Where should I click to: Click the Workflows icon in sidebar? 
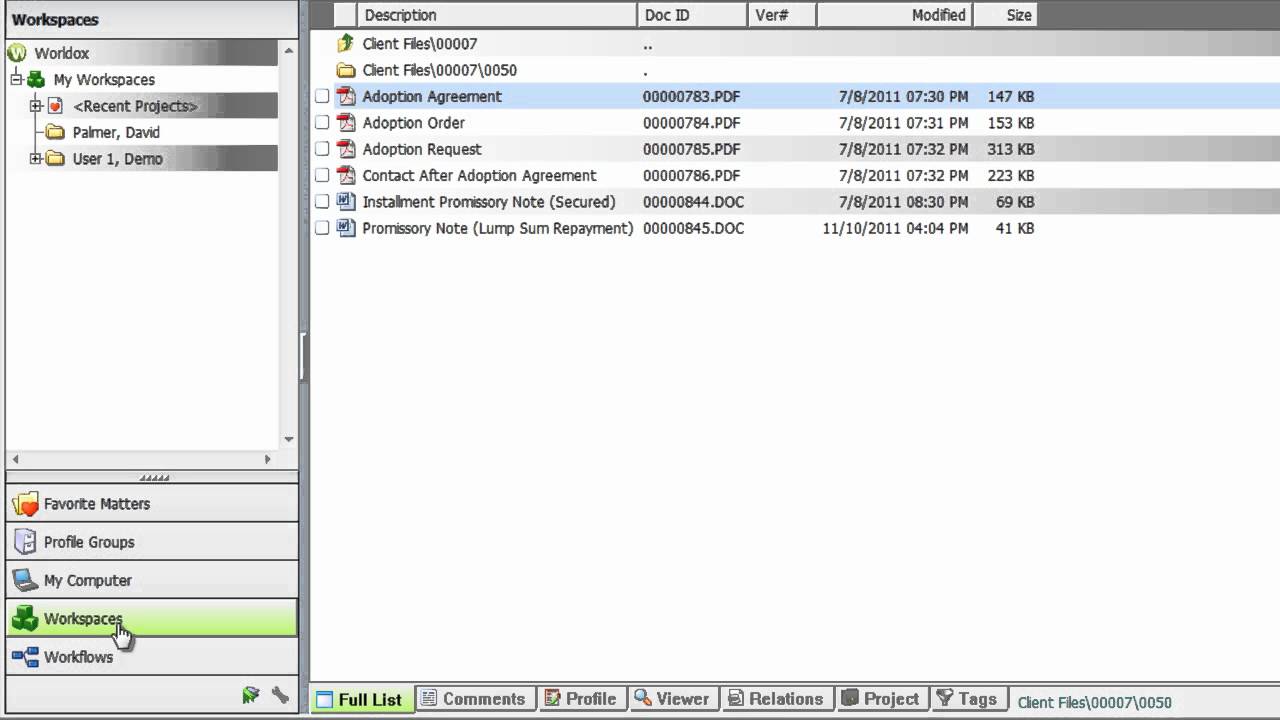pyautogui.click(x=25, y=657)
